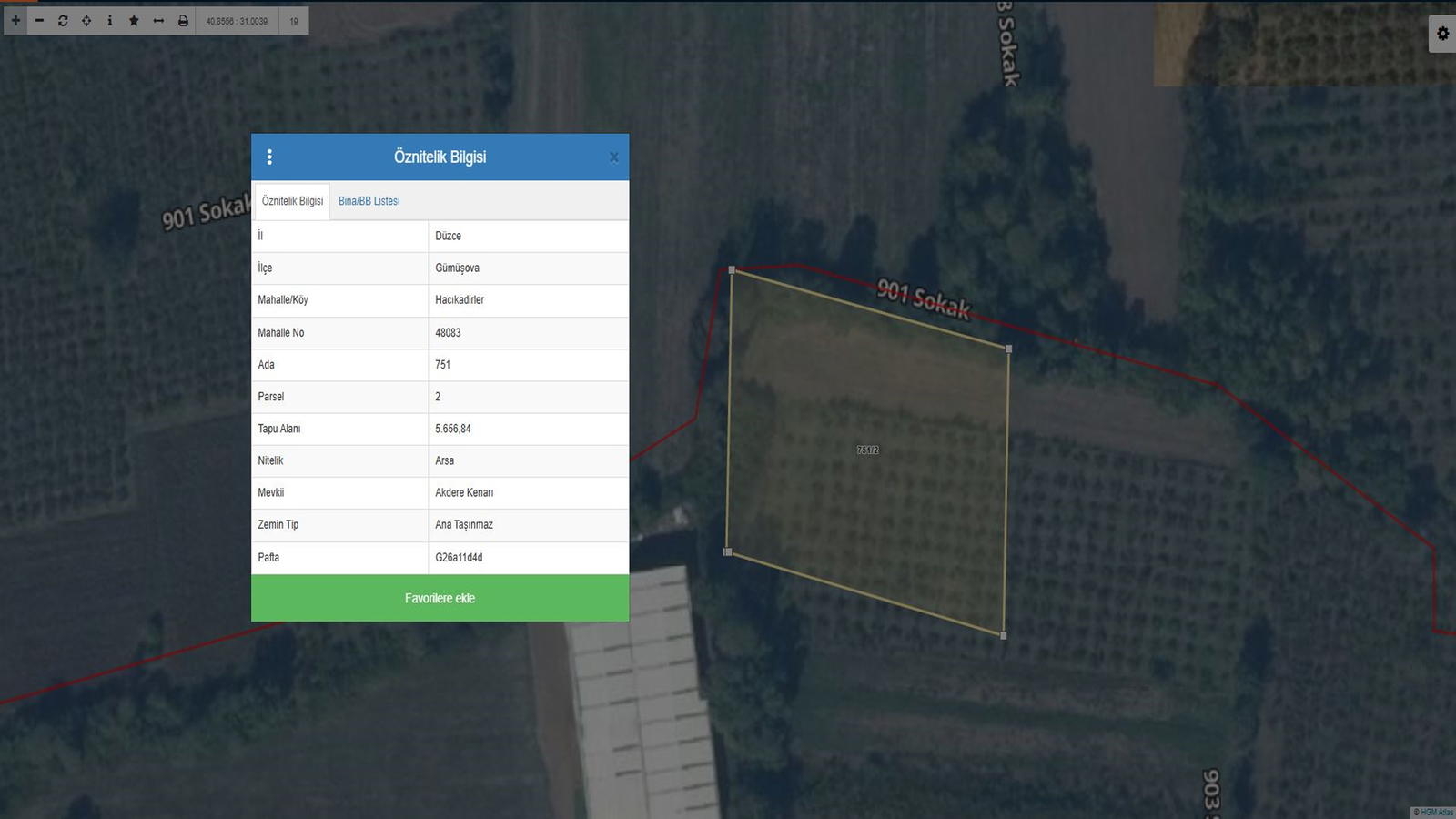Select the info query tool
Screen dimensions: 1456x819
[110, 20]
